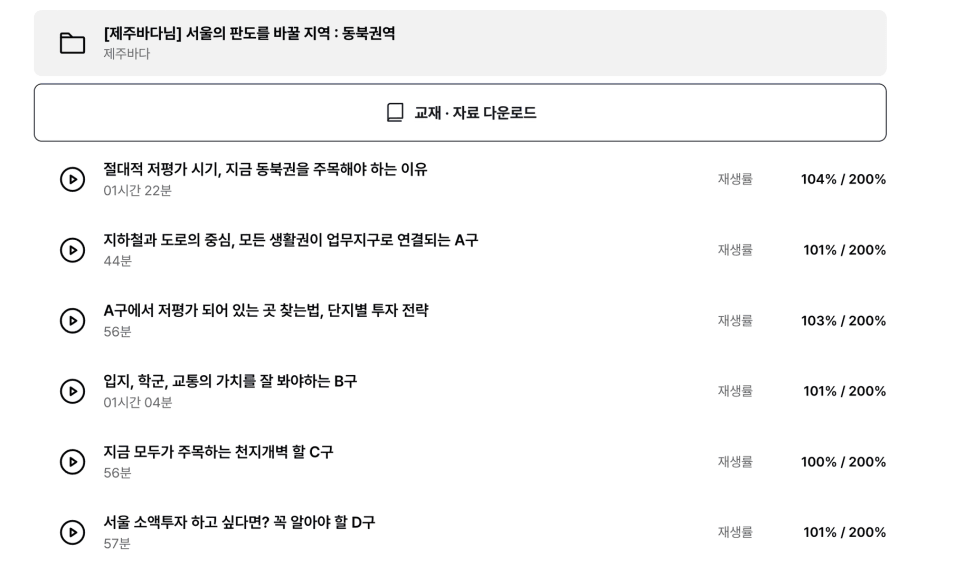Click the folder icon beside 제주바다님 course title
The image size is (965, 576).
72,43
